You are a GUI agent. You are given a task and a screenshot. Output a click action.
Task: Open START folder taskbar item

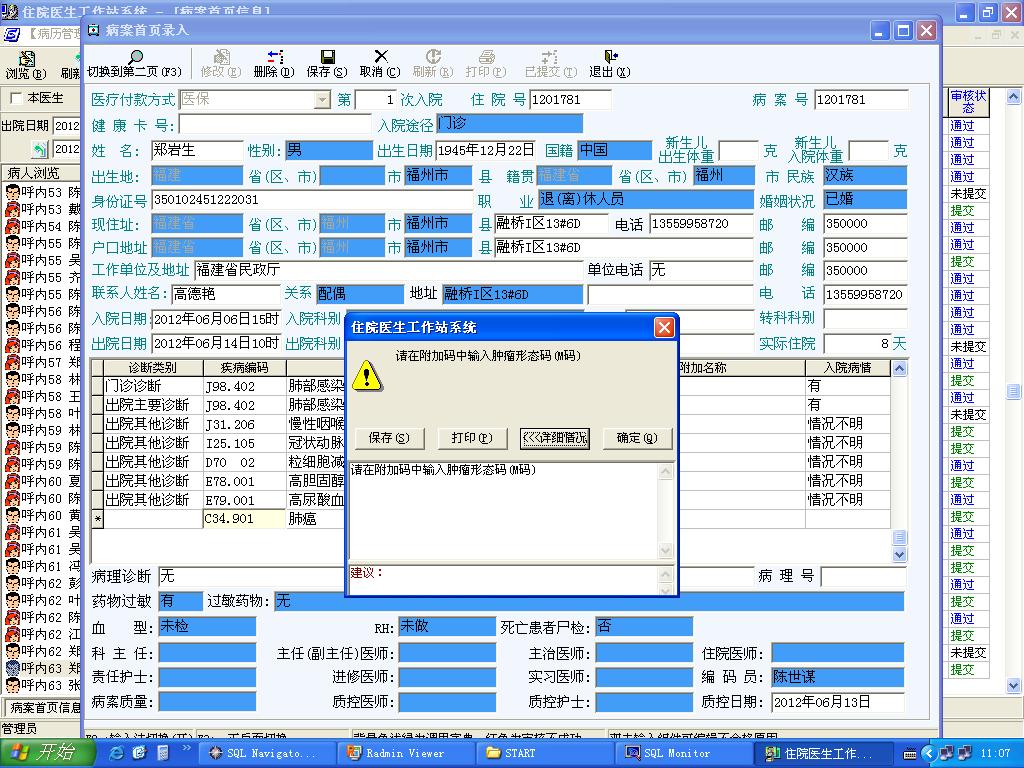pos(543,753)
